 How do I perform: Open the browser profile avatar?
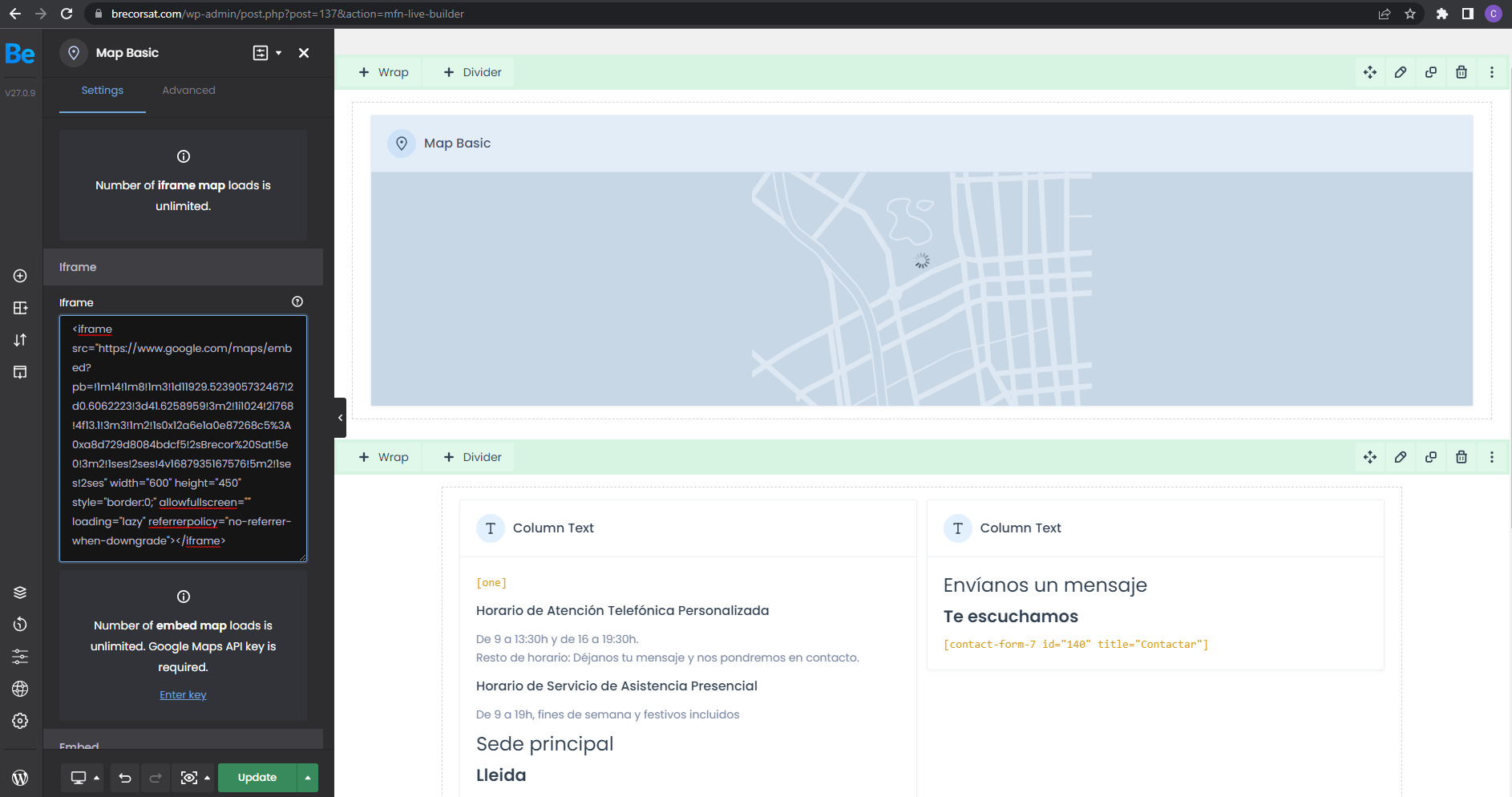(1494, 14)
